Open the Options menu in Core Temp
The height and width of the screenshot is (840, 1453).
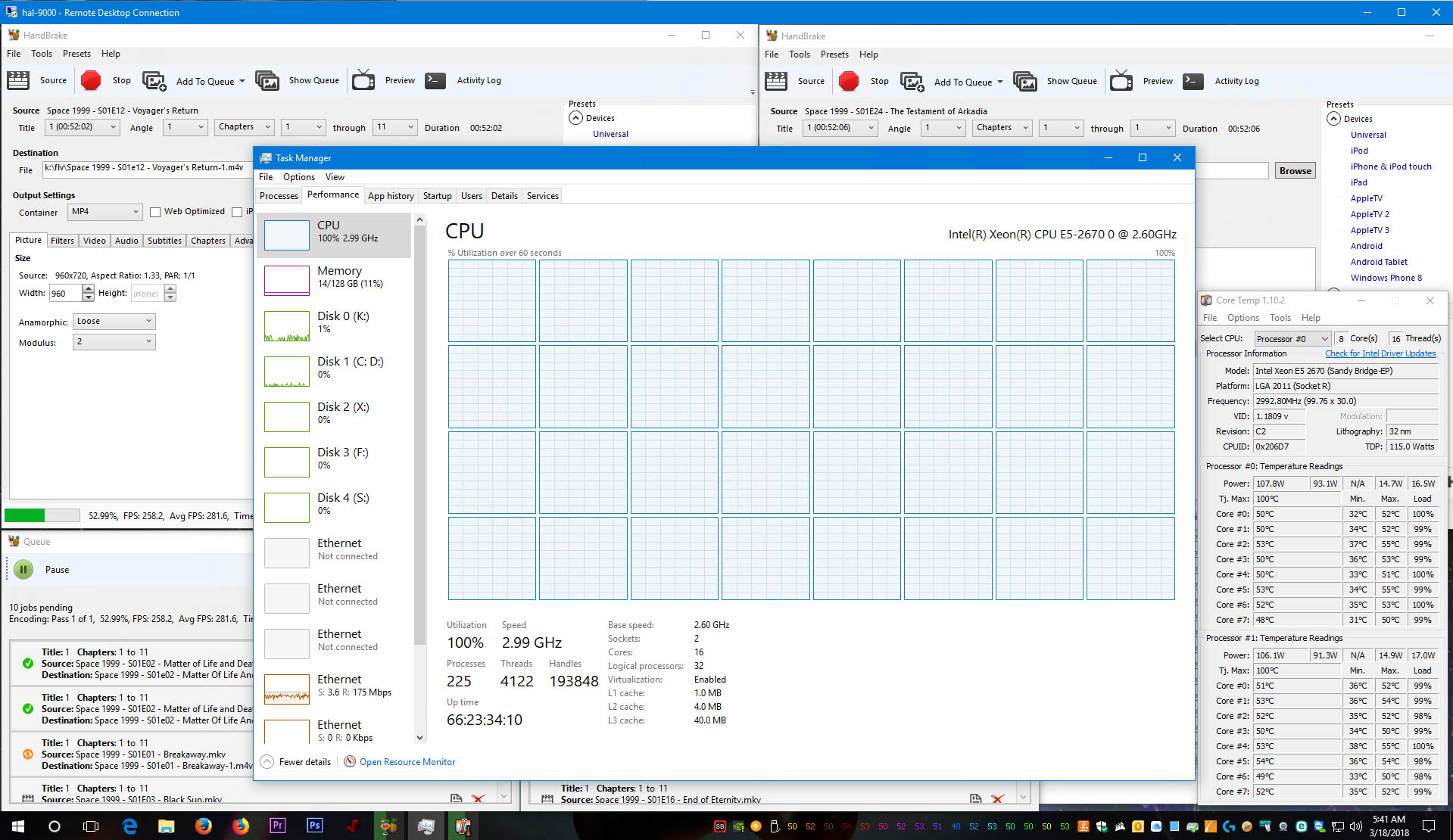pyautogui.click(x=1243, y=318)
